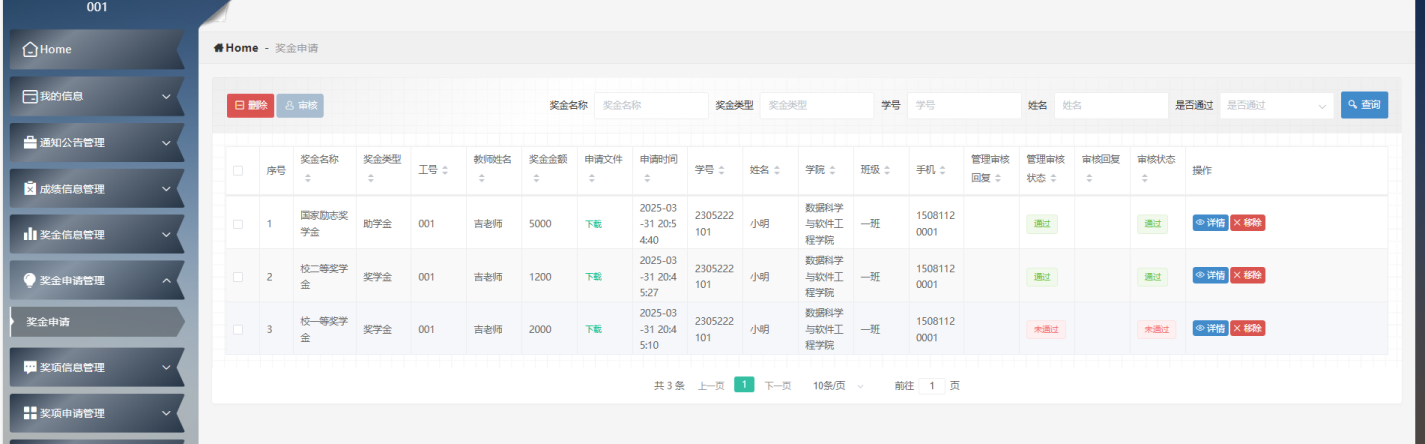Click the briefcase icon of 通知公告管理
1425x444 pixels.
pos(30,142)
